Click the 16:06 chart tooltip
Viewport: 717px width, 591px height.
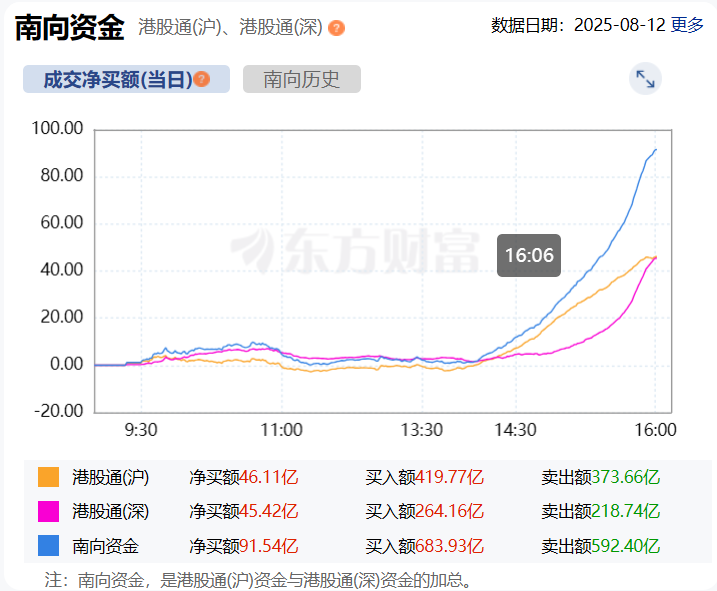(529, 255)
